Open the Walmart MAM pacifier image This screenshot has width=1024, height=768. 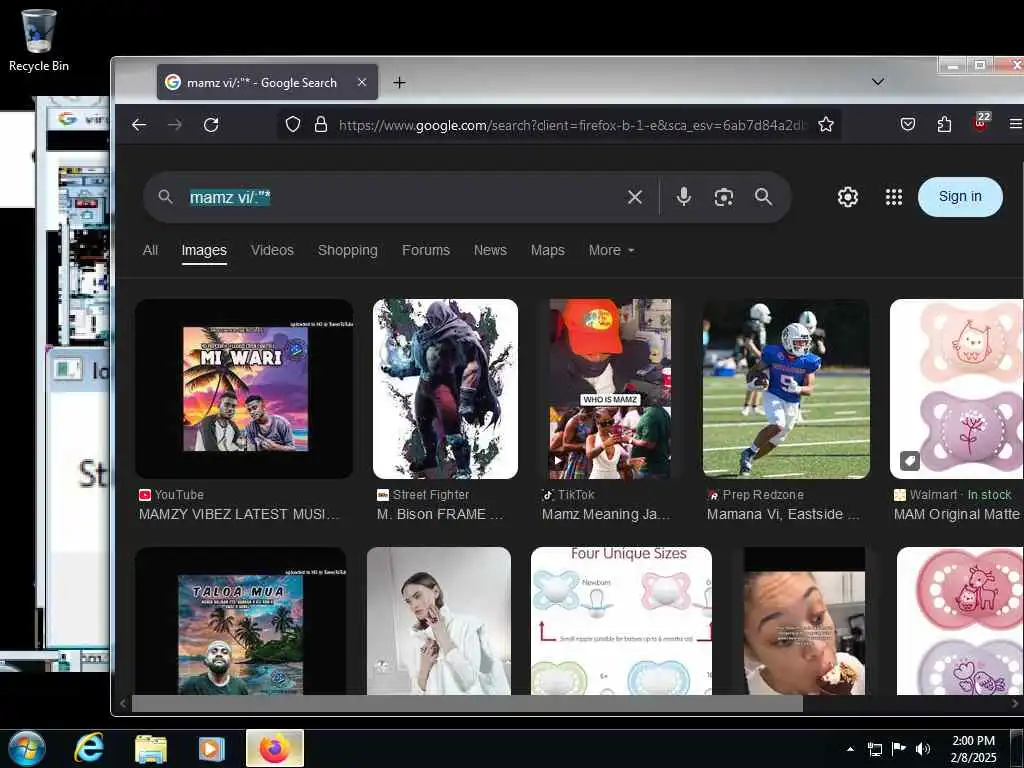point(957,389)
